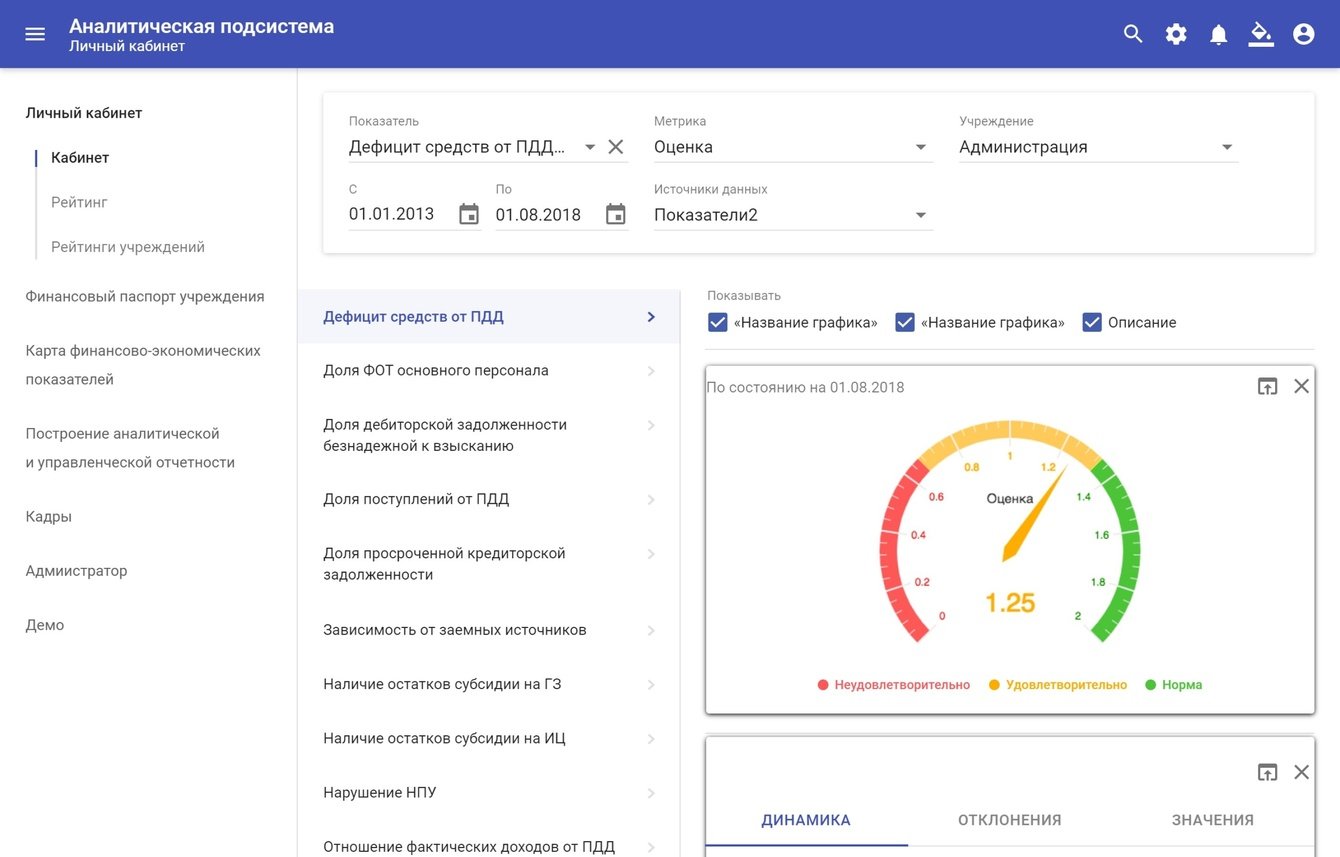Select the Доля поступлений от ПДД indicator
Viewport: 1340px width, 857px height.
click(x=416, y=499)
